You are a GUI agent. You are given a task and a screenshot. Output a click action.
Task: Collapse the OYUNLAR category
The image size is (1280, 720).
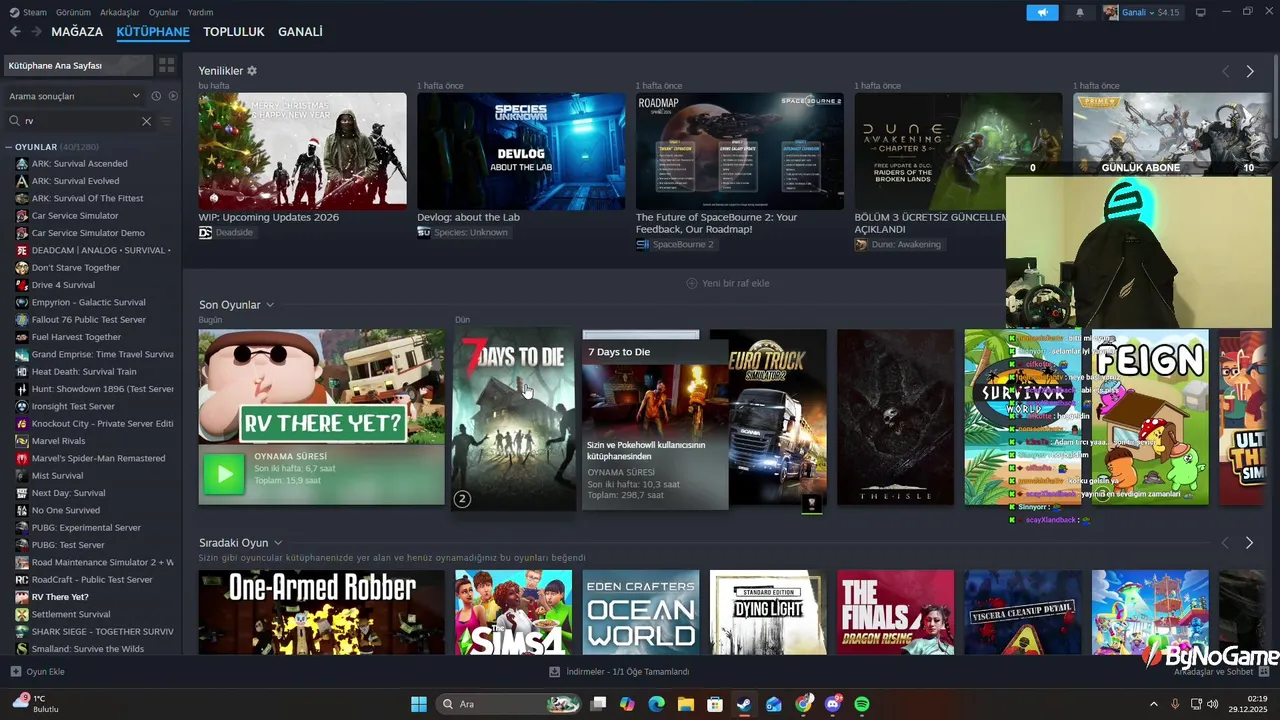click(8, 147)
